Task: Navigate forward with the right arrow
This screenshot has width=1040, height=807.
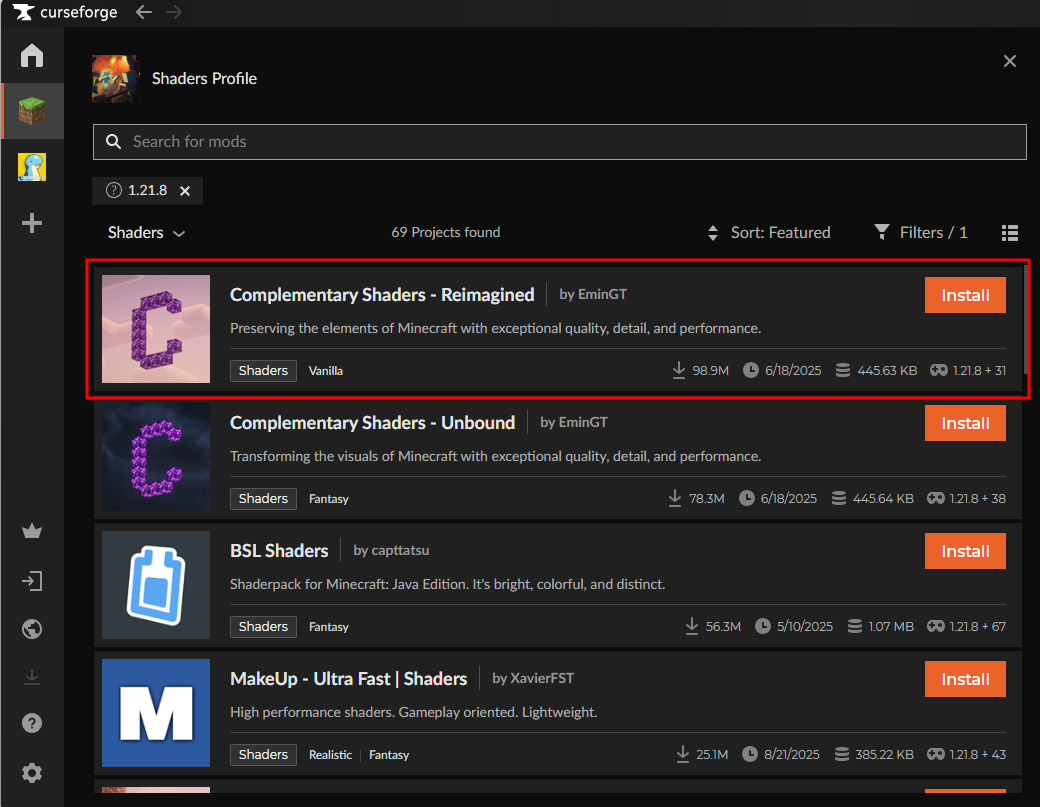Action: (x=174, y=12)
